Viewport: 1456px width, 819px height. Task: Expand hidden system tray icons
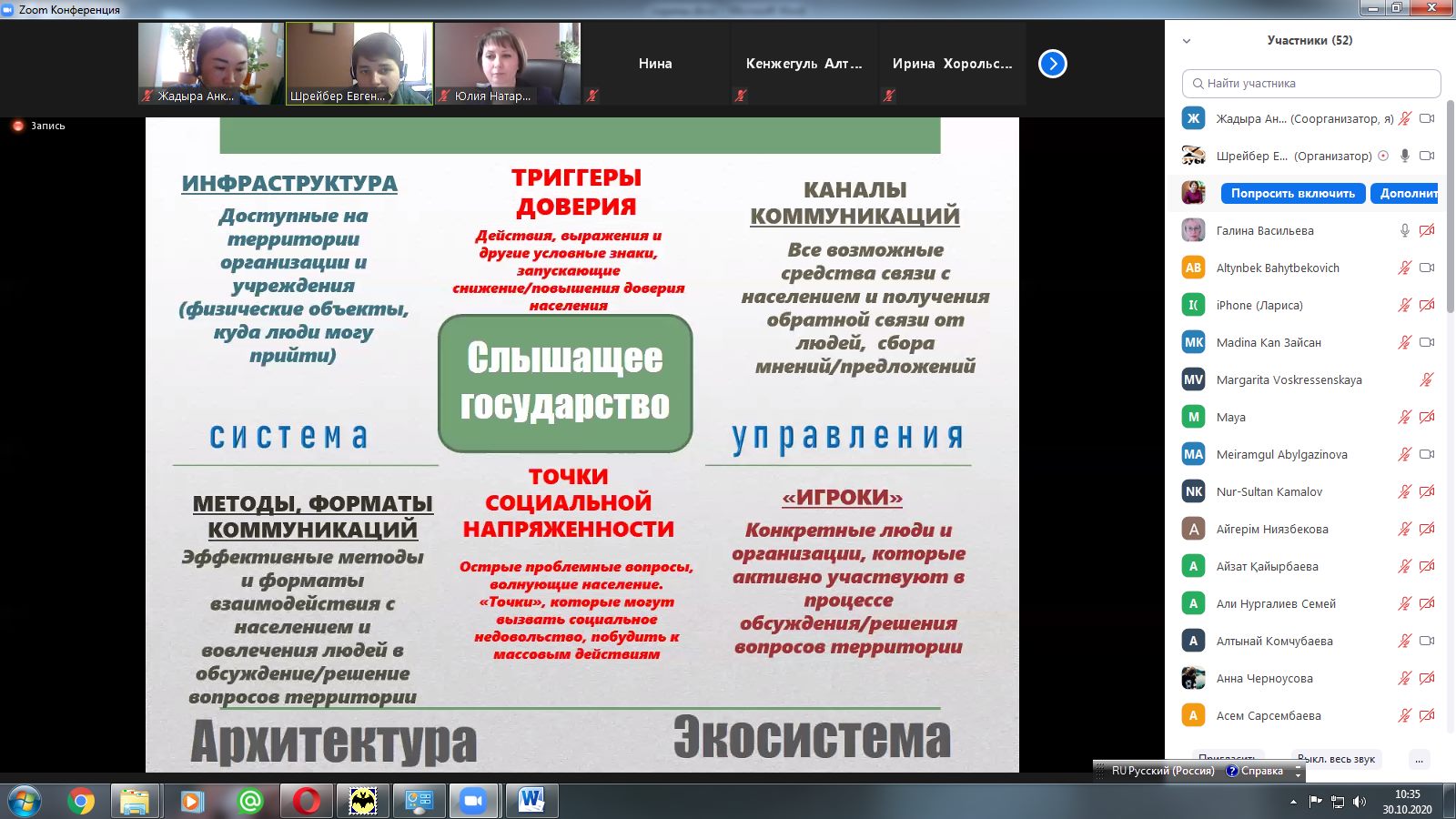(x=1293, y=802)
